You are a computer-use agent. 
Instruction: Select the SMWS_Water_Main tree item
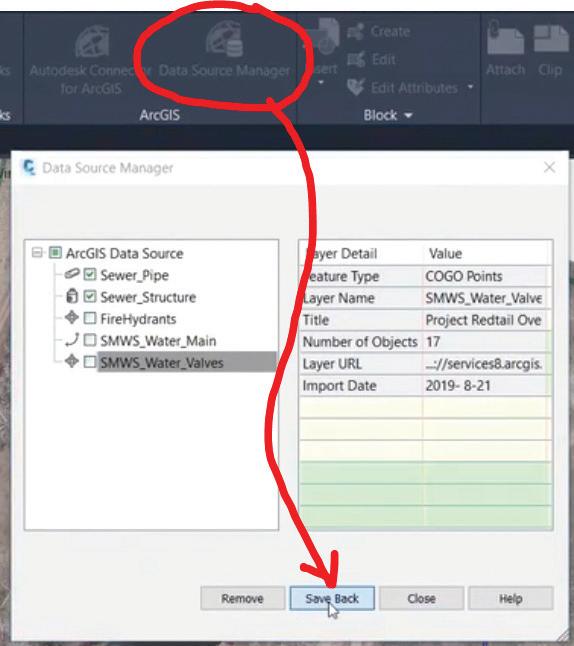[x=158, y=341]
